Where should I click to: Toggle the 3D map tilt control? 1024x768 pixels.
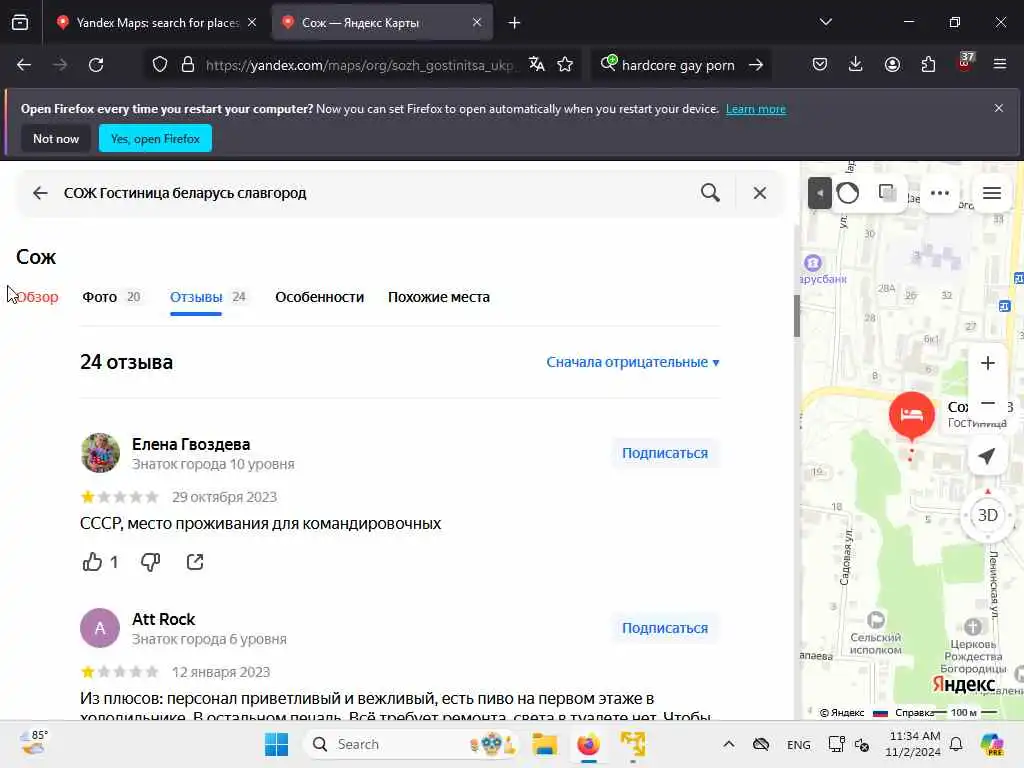click(987, 515)
